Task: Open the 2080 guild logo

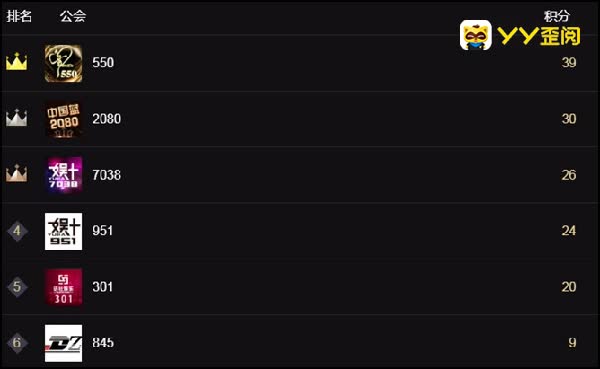Action: tap(64, 119)
